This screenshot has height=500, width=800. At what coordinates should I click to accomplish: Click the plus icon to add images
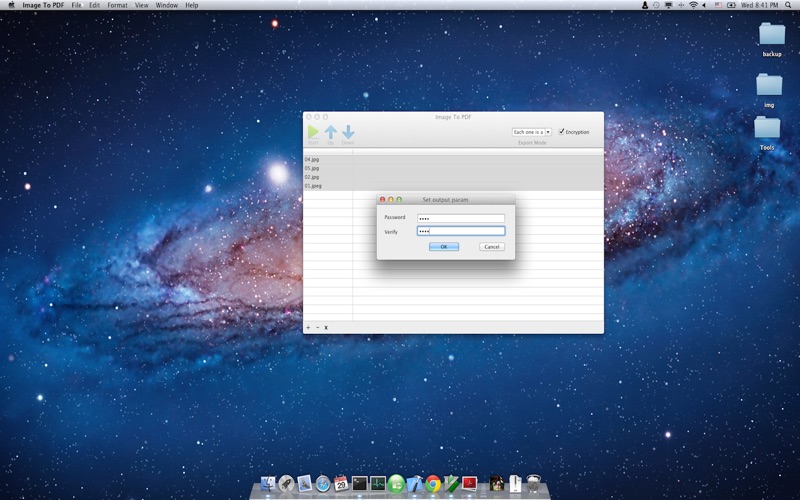point(308,327)
